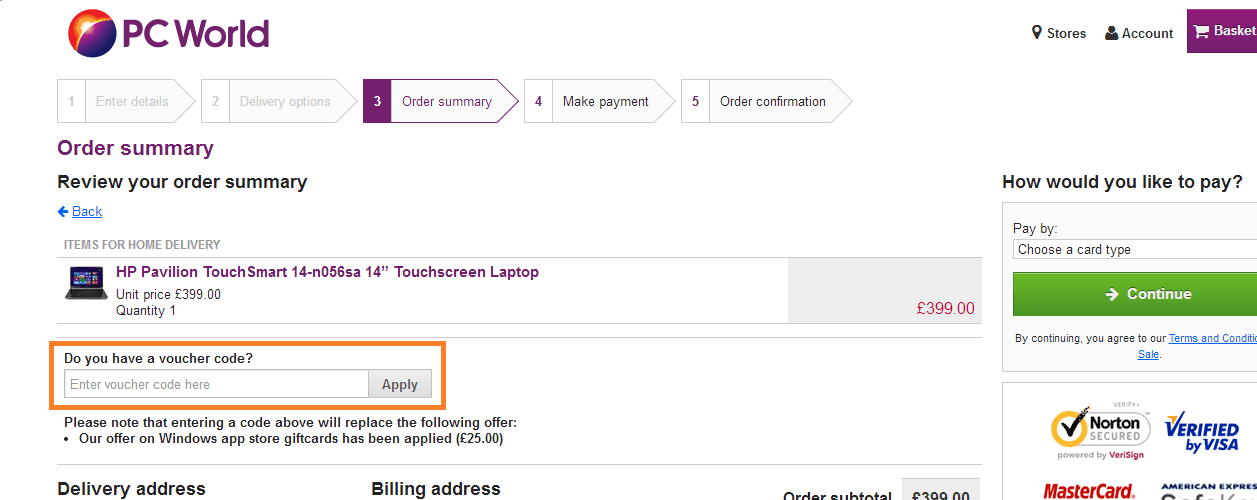
Task: Click the PC World logo
Action: click(168, 34)
